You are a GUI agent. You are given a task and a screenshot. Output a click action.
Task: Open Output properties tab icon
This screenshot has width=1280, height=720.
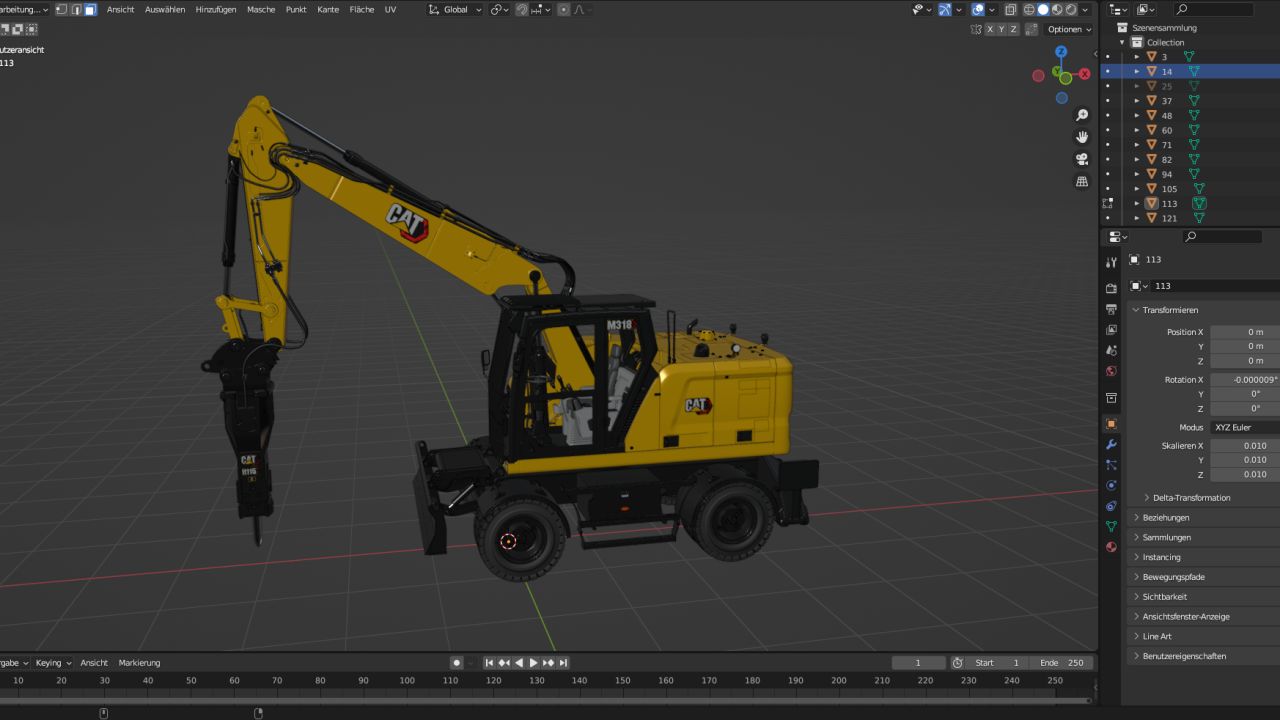[x=1111, y=309]
